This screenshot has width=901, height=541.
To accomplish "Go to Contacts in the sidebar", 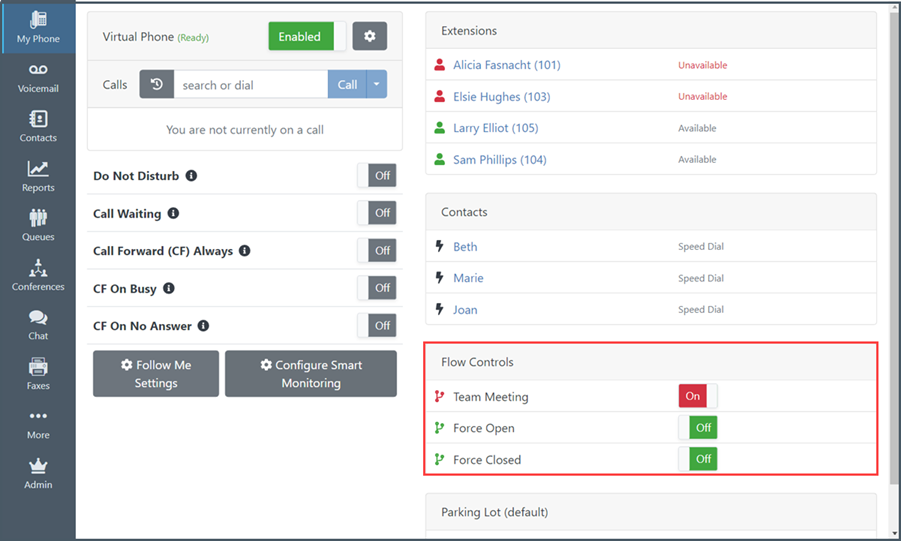I will [38, 127].
